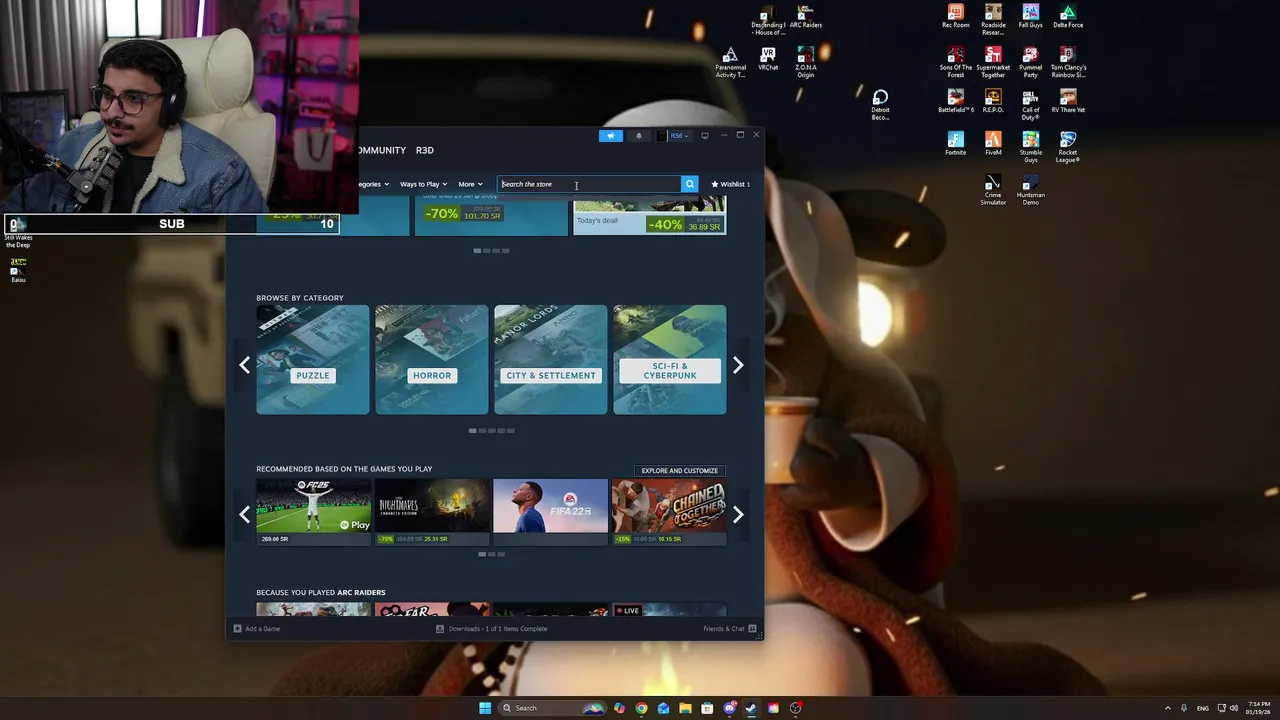Click the store search magnifier button
Image resolution: width=1280 pixels, height=720 pixels.
tap(689, 184)
